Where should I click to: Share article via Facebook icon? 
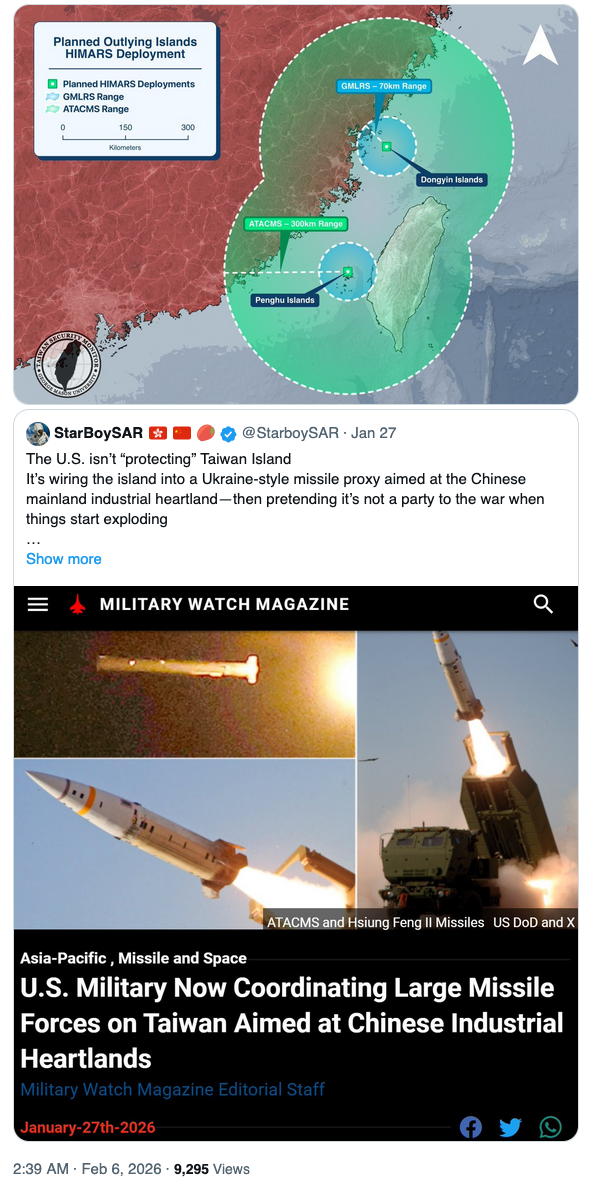471,1128
